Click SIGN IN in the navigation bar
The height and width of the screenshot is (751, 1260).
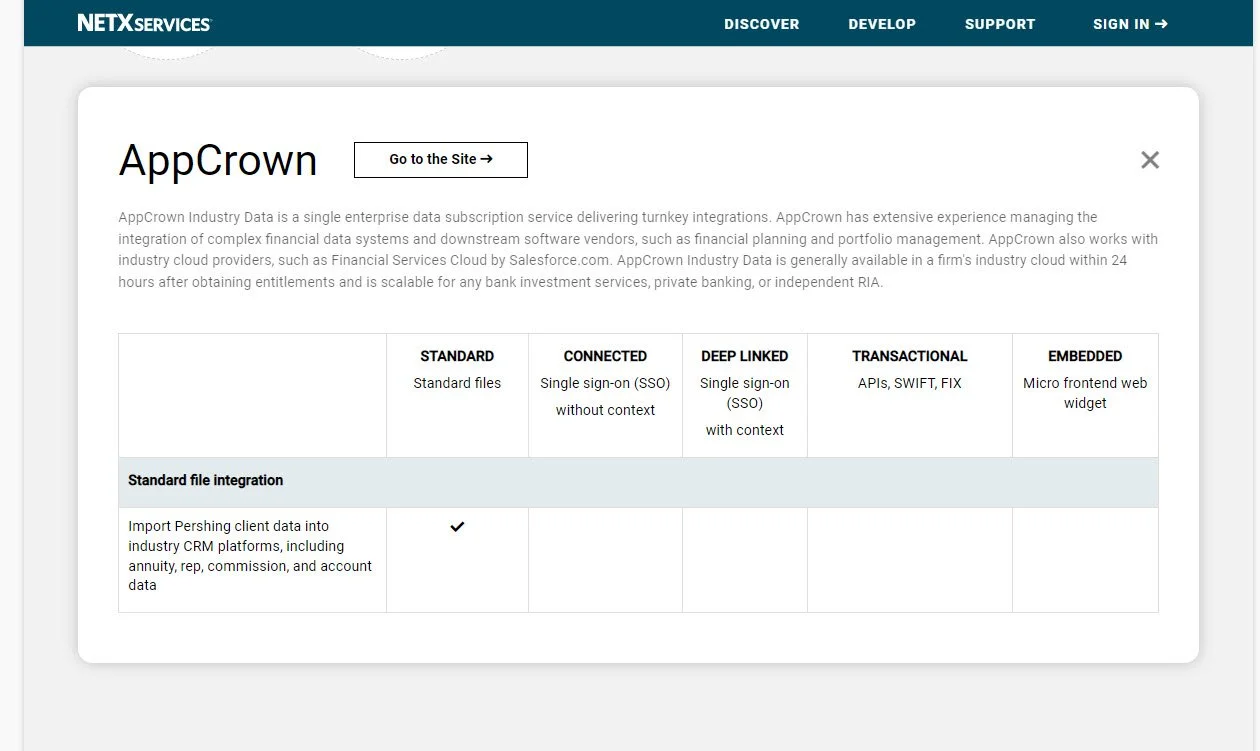click(x=1121, y=24)
